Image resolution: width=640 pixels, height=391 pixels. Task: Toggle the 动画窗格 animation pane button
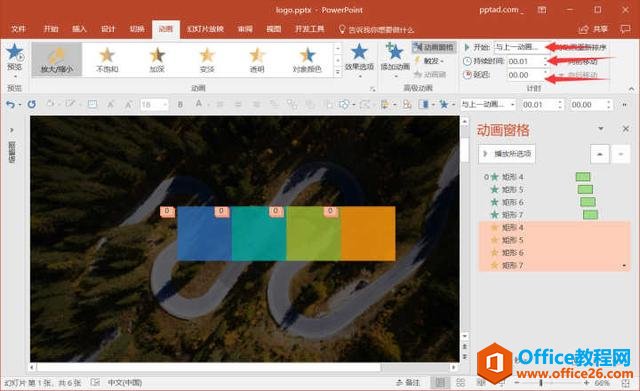coord(434,47)
